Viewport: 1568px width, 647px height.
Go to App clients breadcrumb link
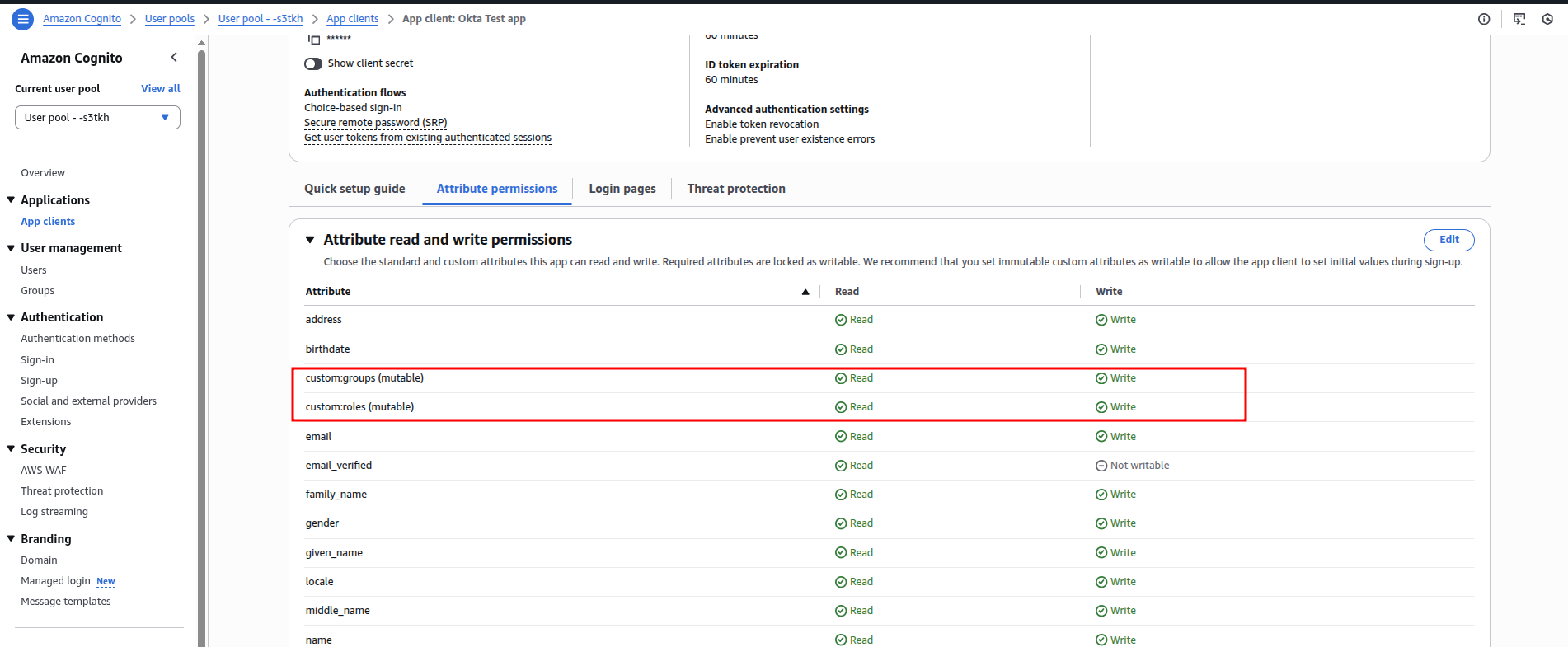[353, 19]
